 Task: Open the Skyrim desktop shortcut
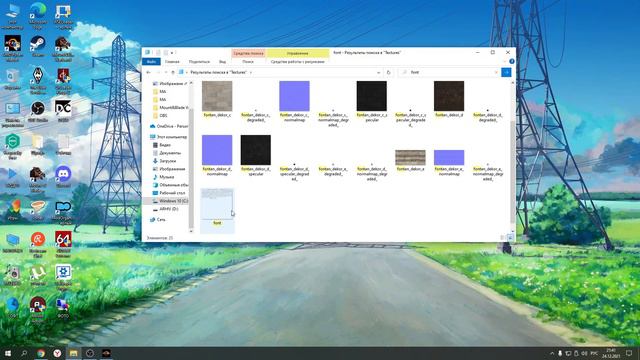(x=38, y=80)
